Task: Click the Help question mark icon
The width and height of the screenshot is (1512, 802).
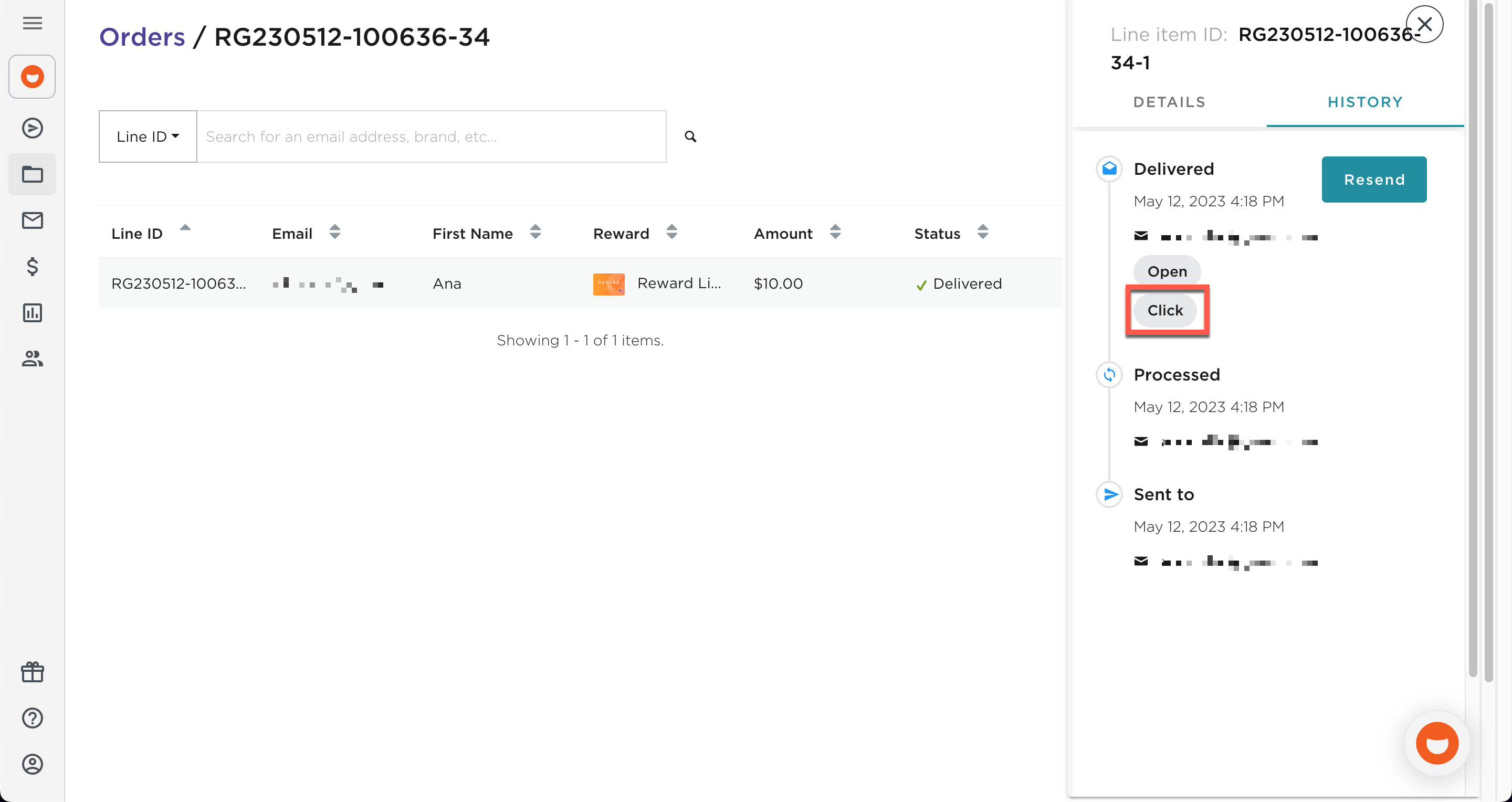Action: [32, 718]
